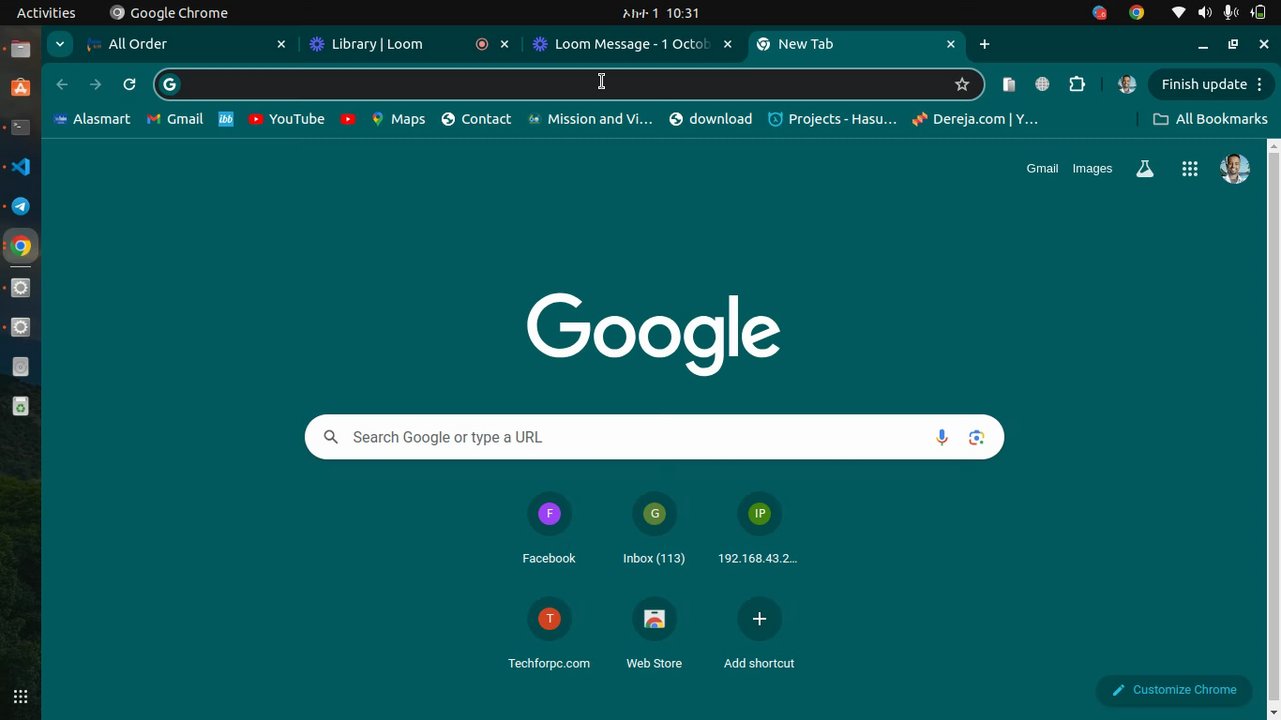Reload the page
This screenshot has width=1281, height=720.
pyautogui.click(x=129, y=84)
